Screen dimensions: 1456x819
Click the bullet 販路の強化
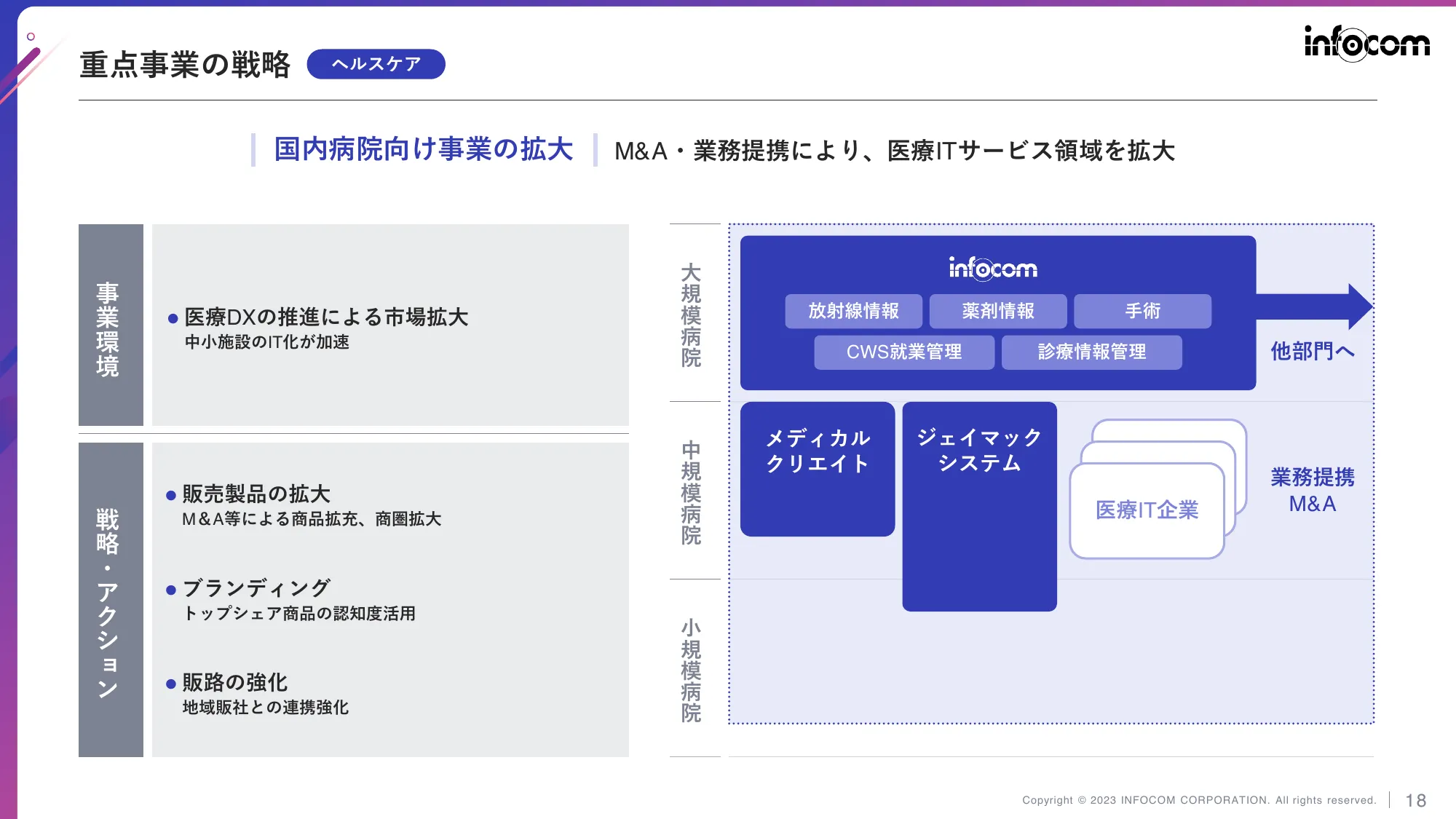[235, 682]
